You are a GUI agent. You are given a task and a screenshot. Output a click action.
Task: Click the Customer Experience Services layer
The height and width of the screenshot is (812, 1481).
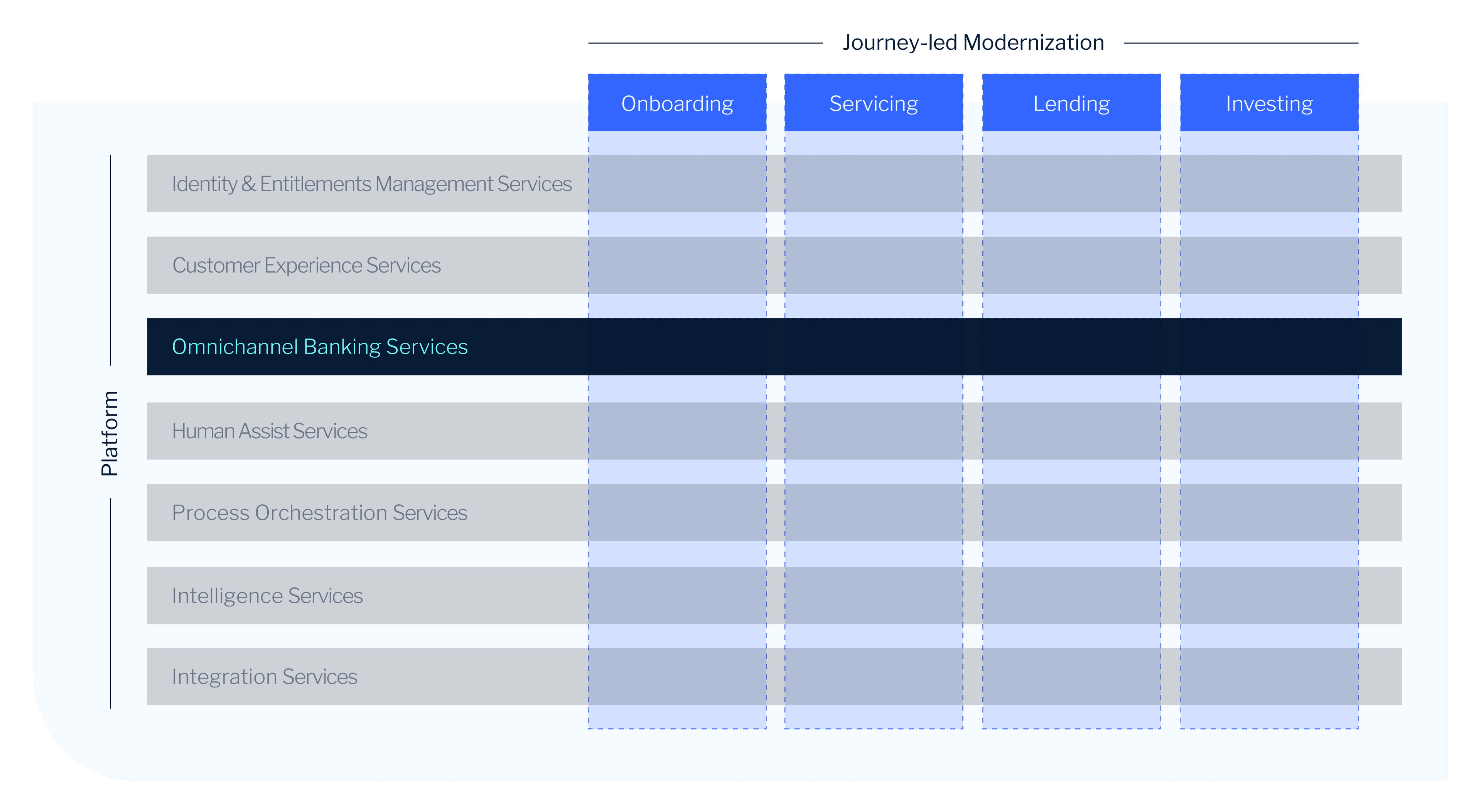click(x=307, y=265)
